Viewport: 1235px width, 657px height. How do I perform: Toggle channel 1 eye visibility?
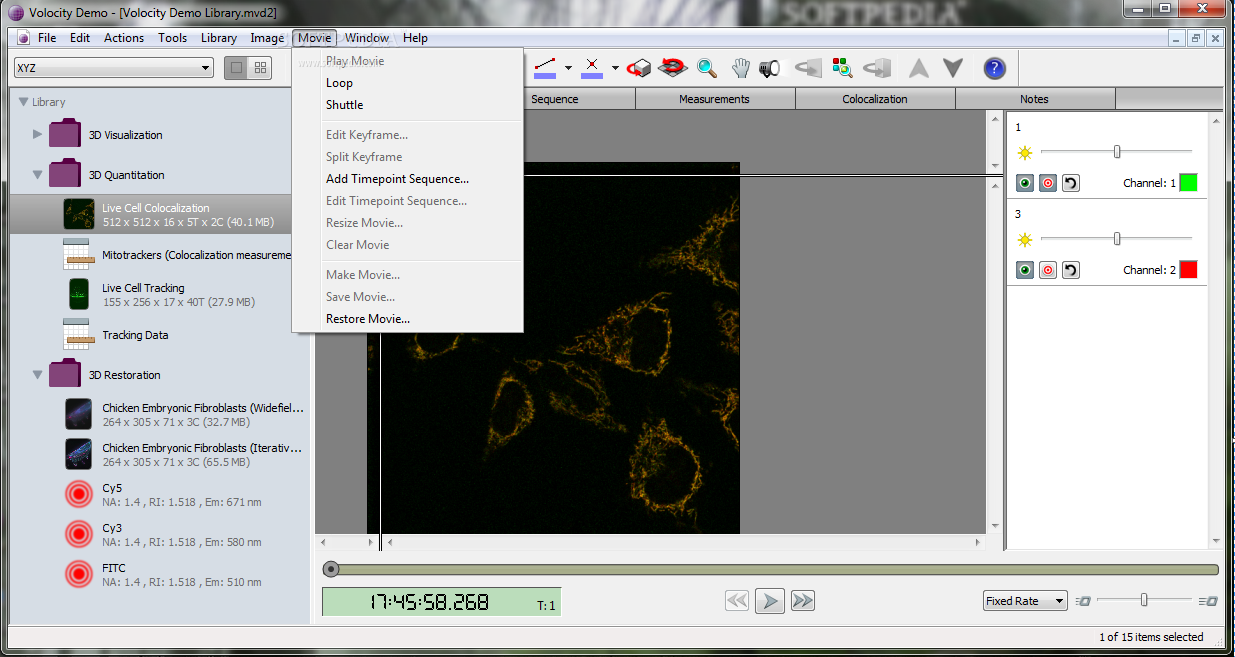(x=1025, y=183)
